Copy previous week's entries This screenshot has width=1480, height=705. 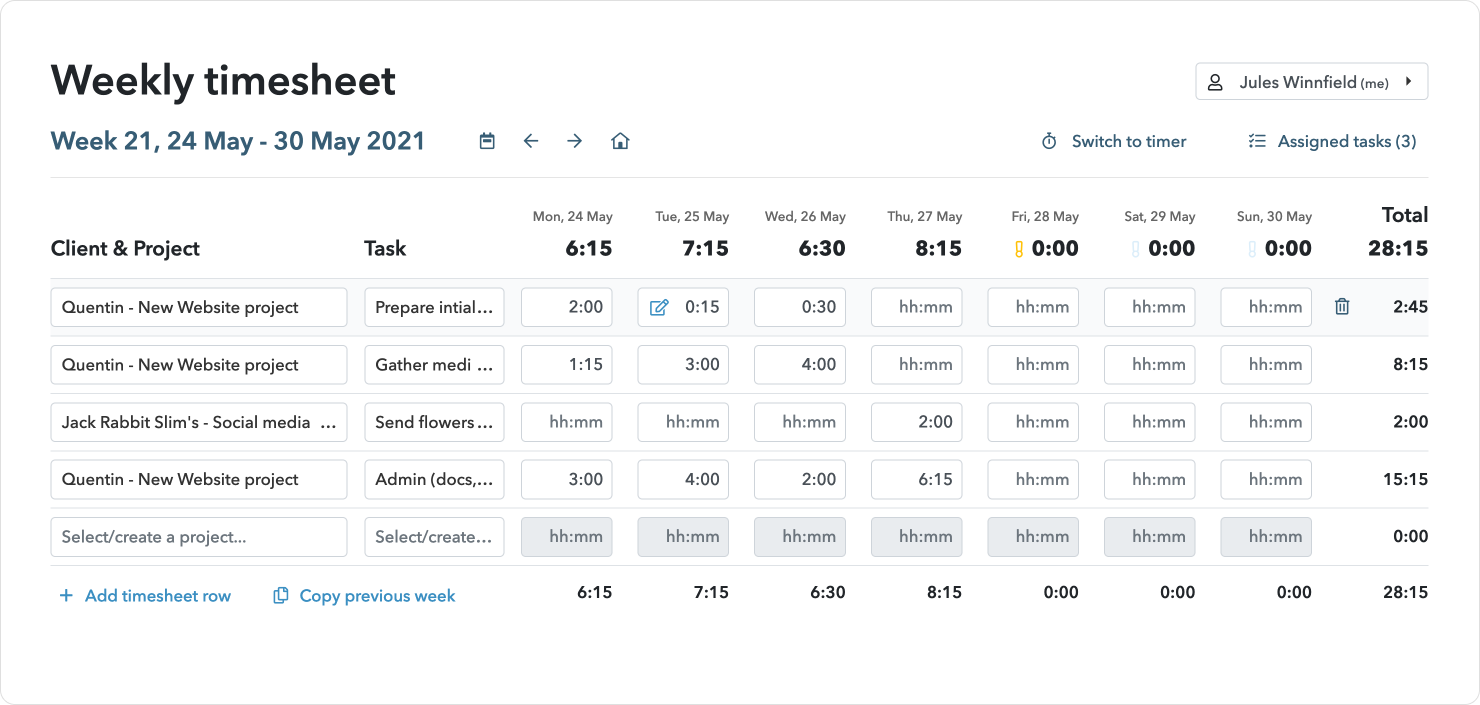tap(364, 595)
